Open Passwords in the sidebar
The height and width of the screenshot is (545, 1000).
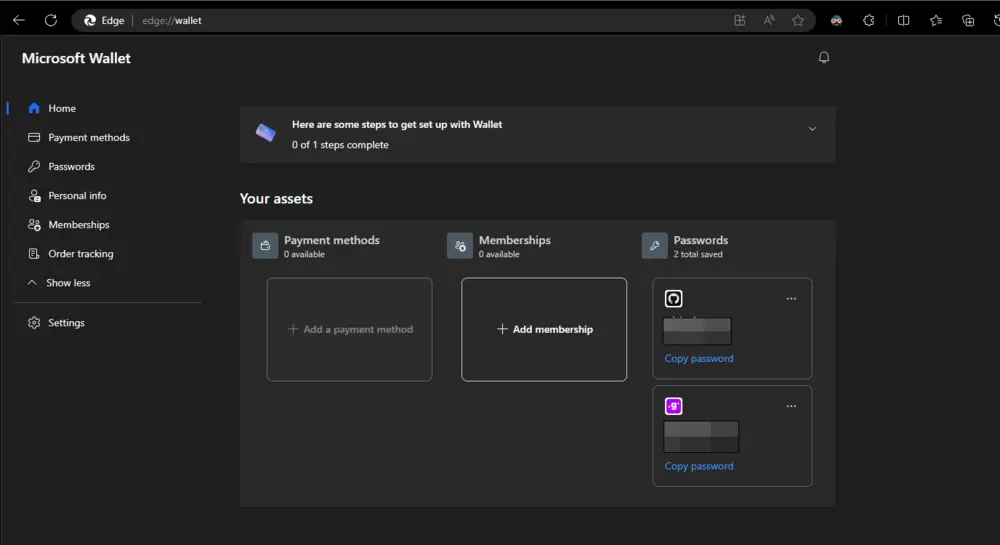tap(71, 166)
